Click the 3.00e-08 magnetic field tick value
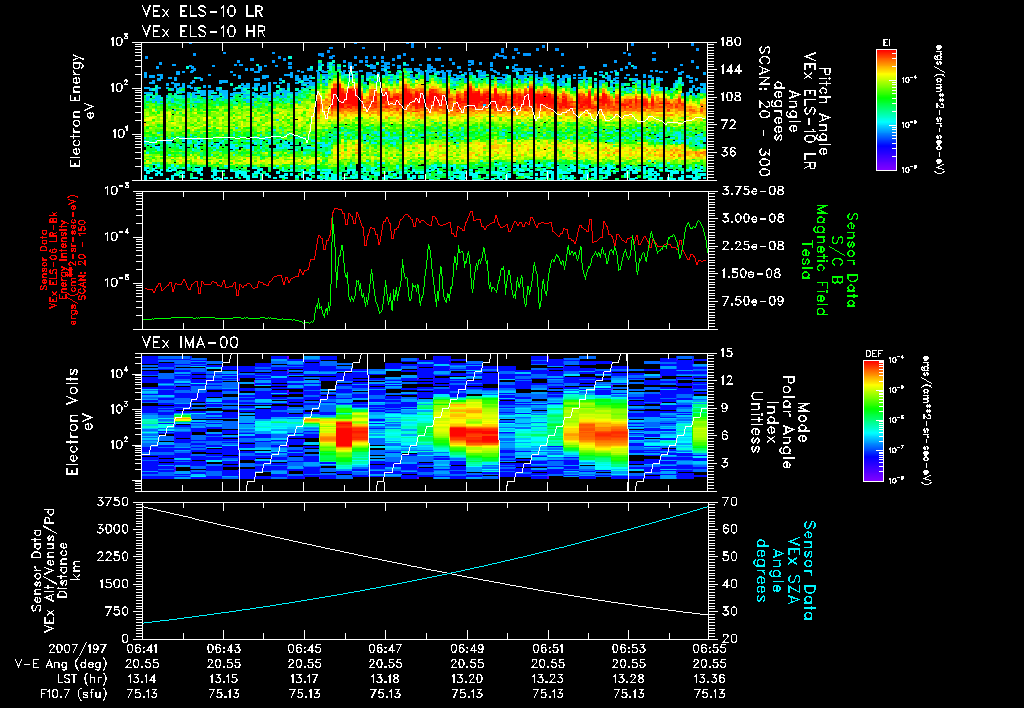Viewport: 1024px width, 708px height. click(x=752, y=218)
